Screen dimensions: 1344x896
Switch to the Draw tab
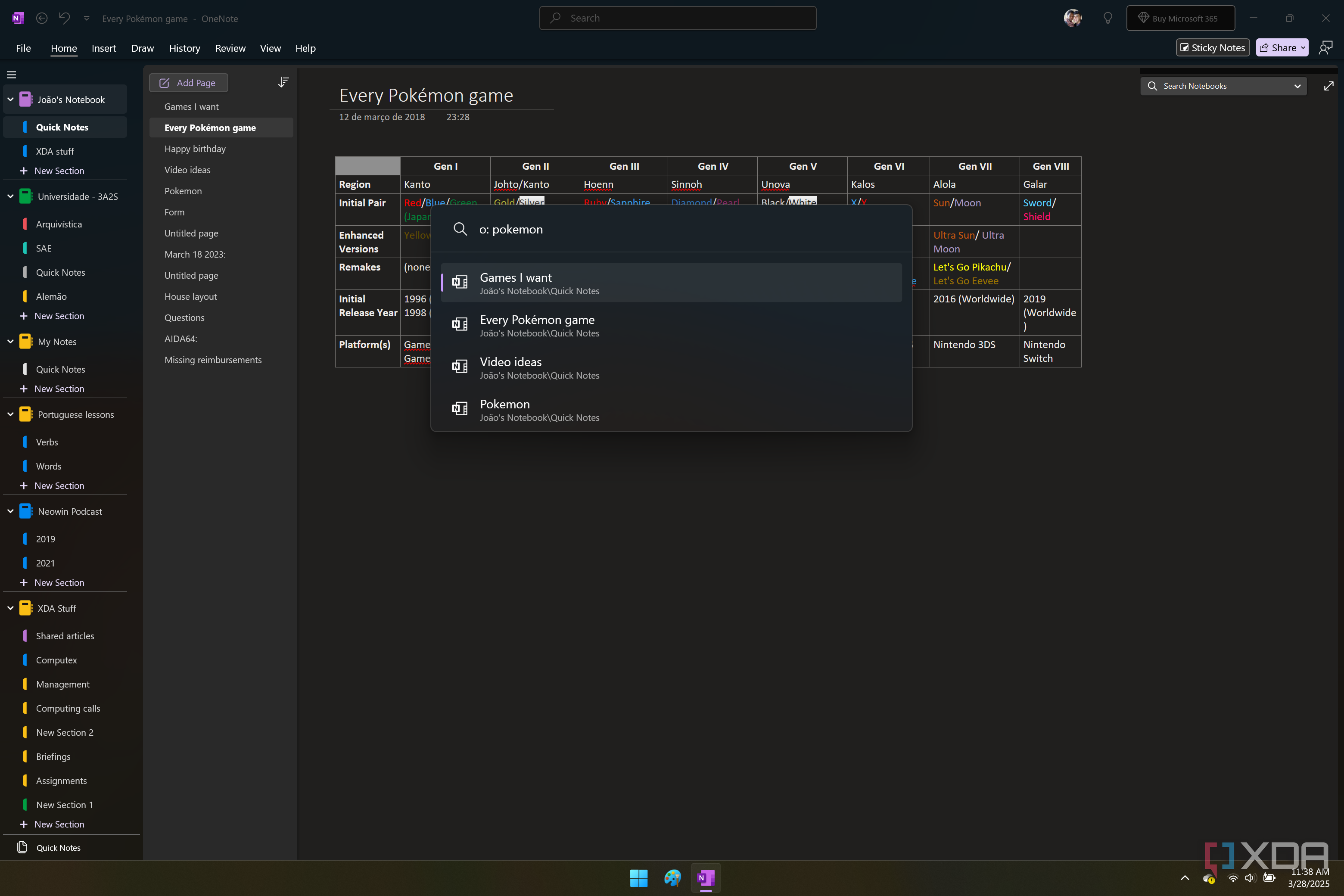pyautogui.click(x=142, y=49)
